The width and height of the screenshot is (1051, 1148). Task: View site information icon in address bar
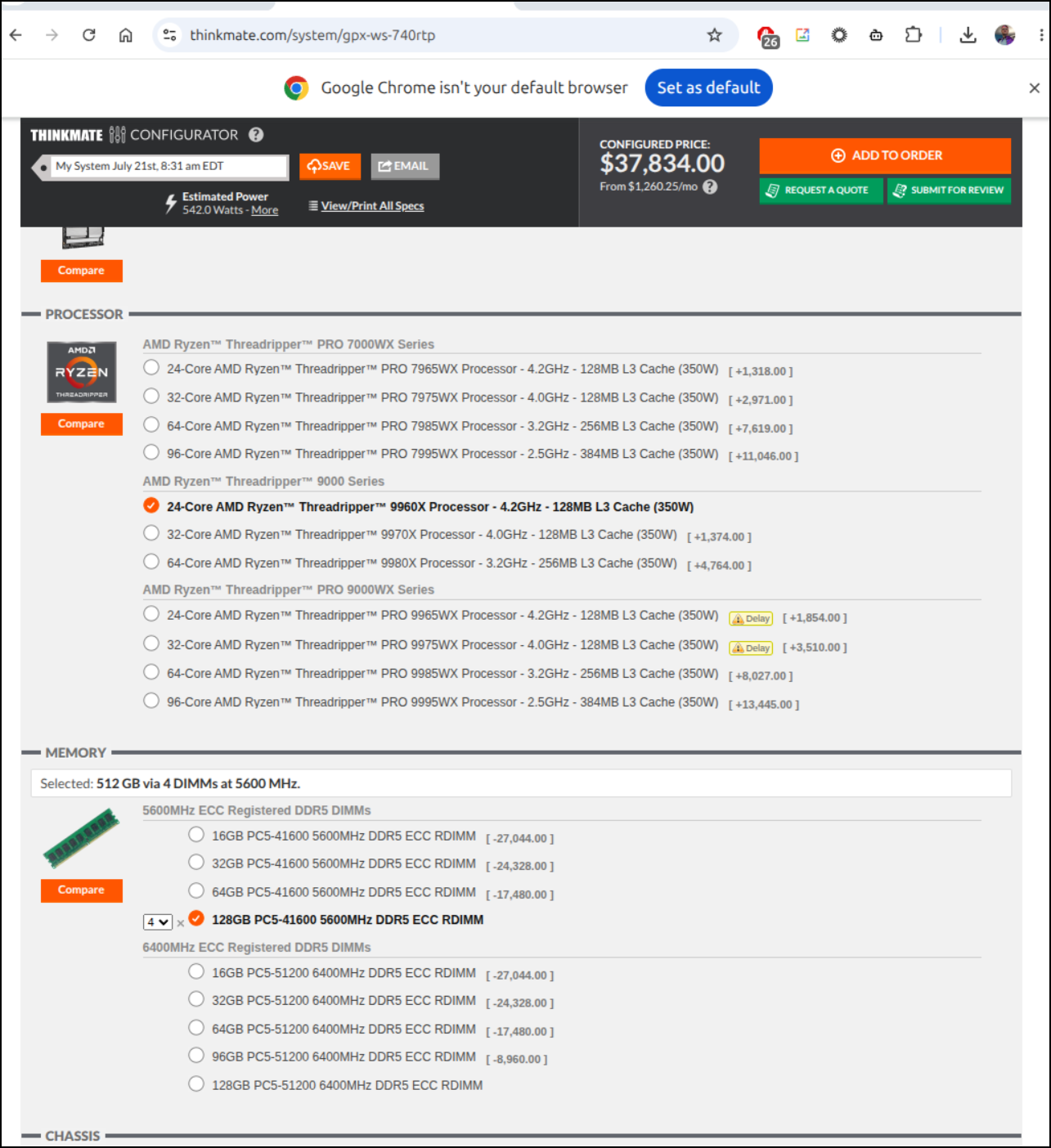tap(169, 35)
